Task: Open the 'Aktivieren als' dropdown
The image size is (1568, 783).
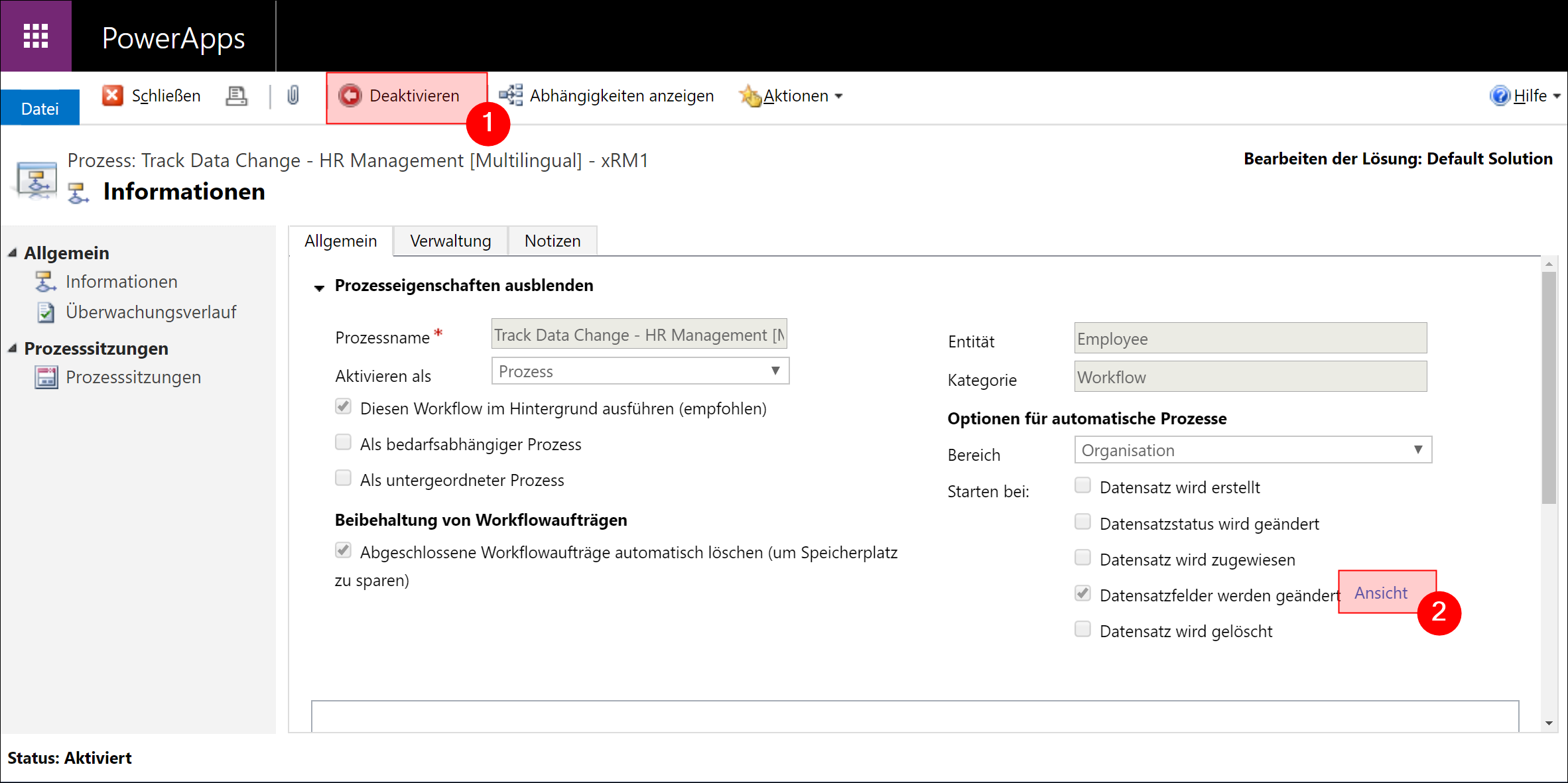Action: pos(640,371)
